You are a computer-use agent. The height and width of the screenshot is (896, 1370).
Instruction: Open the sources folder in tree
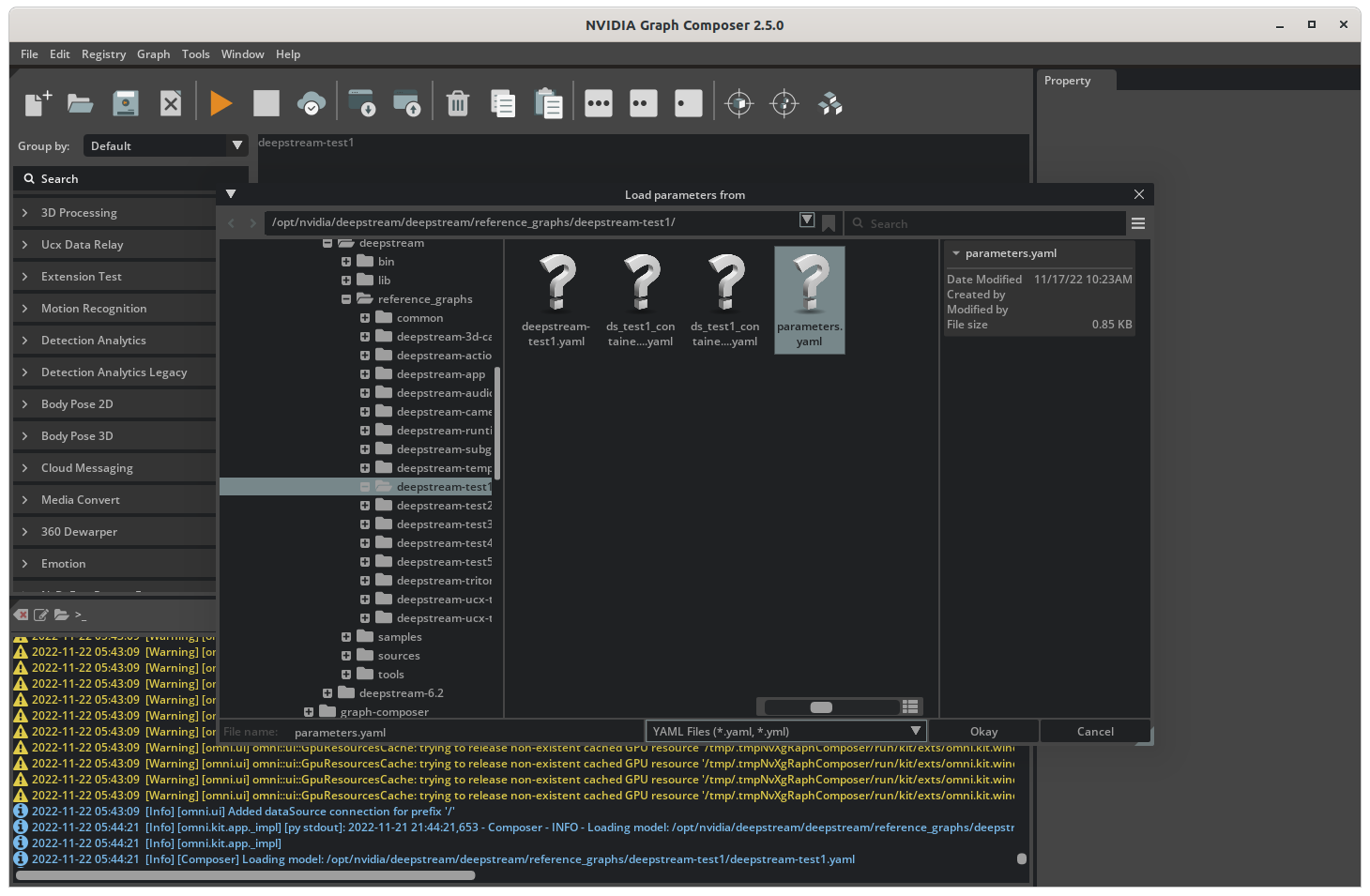399,656
